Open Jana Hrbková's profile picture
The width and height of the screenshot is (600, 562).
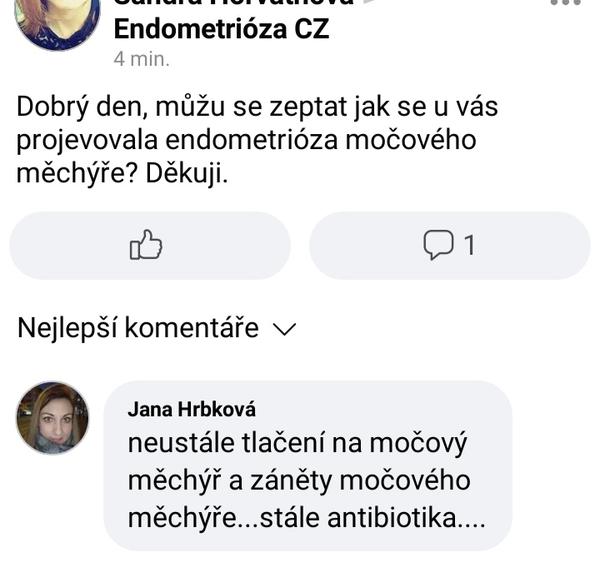pos(52,417)
